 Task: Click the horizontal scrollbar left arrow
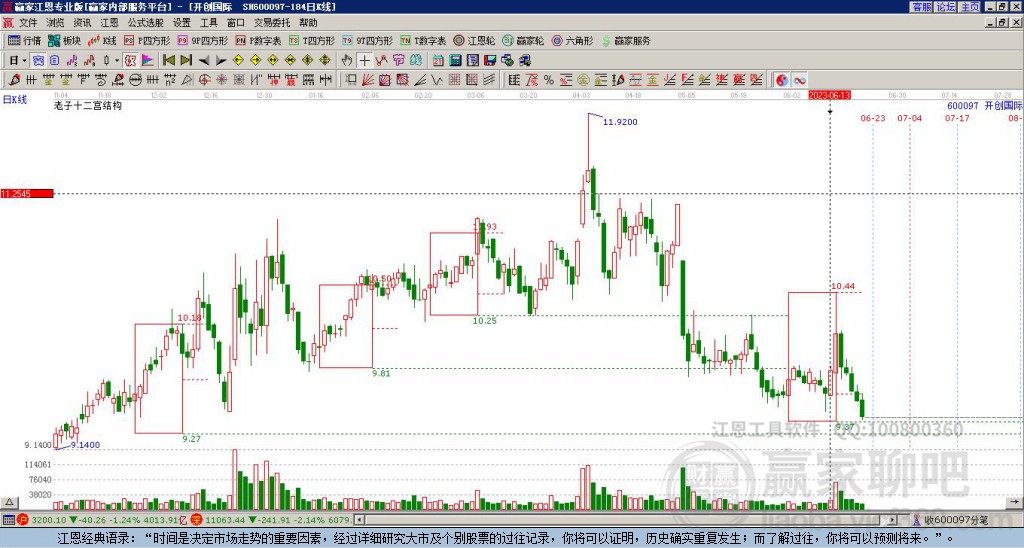point(359,520)
